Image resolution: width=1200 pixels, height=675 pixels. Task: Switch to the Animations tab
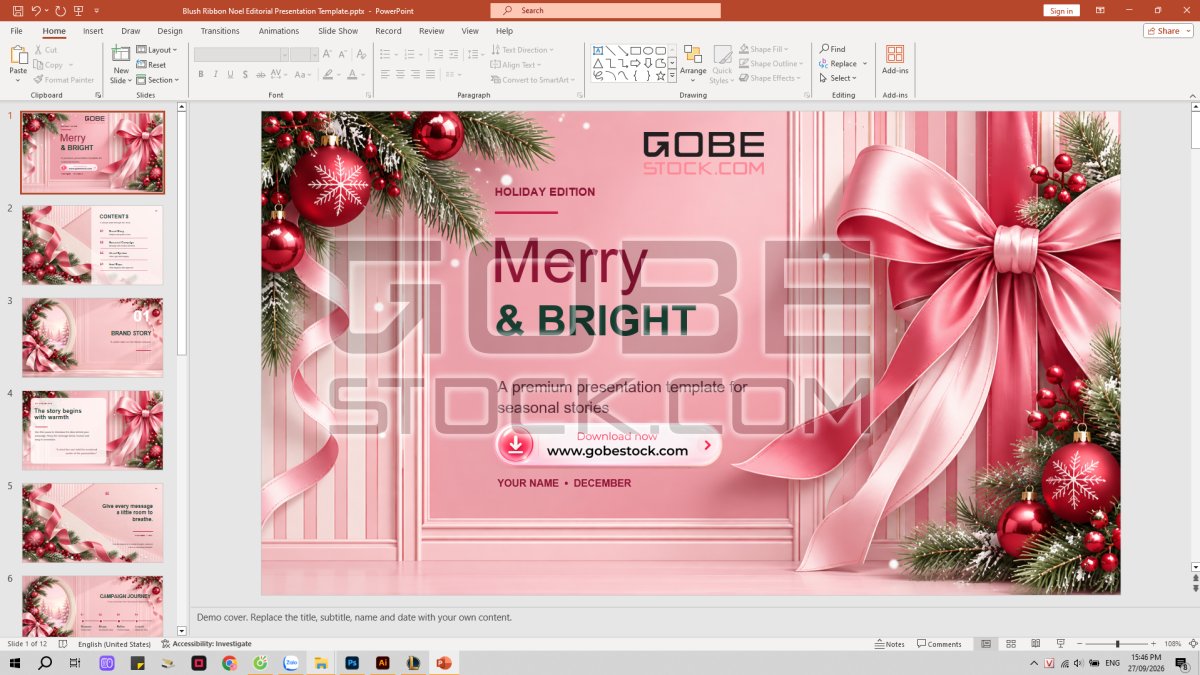pyautogui.click(x=279, y=31)
